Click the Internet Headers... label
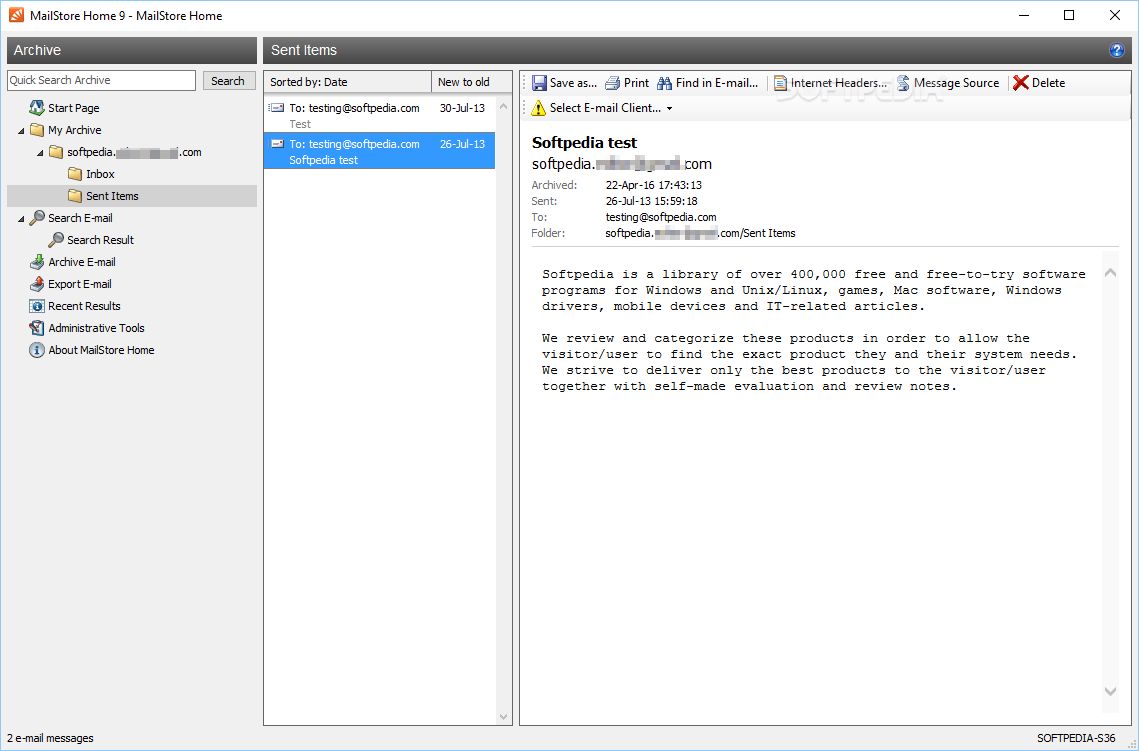The height and width of the screenshot is (751, 1139). (x=838, y=83)
